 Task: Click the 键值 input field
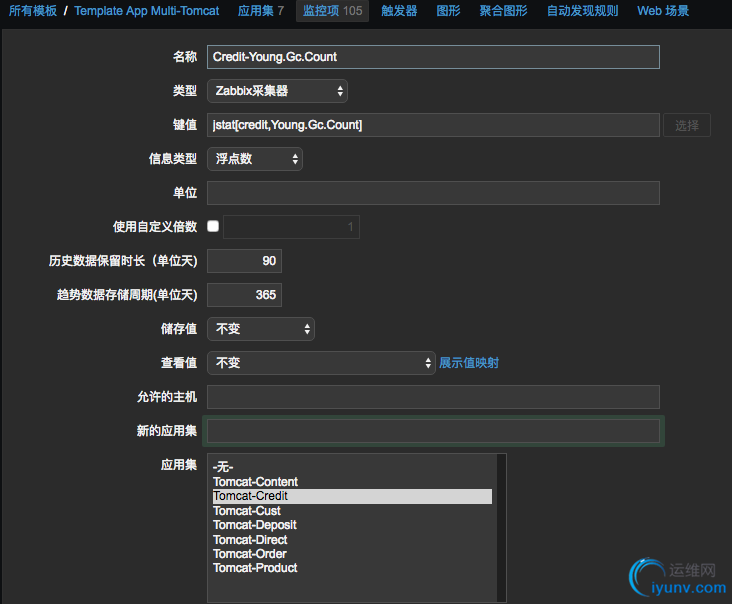433,125
